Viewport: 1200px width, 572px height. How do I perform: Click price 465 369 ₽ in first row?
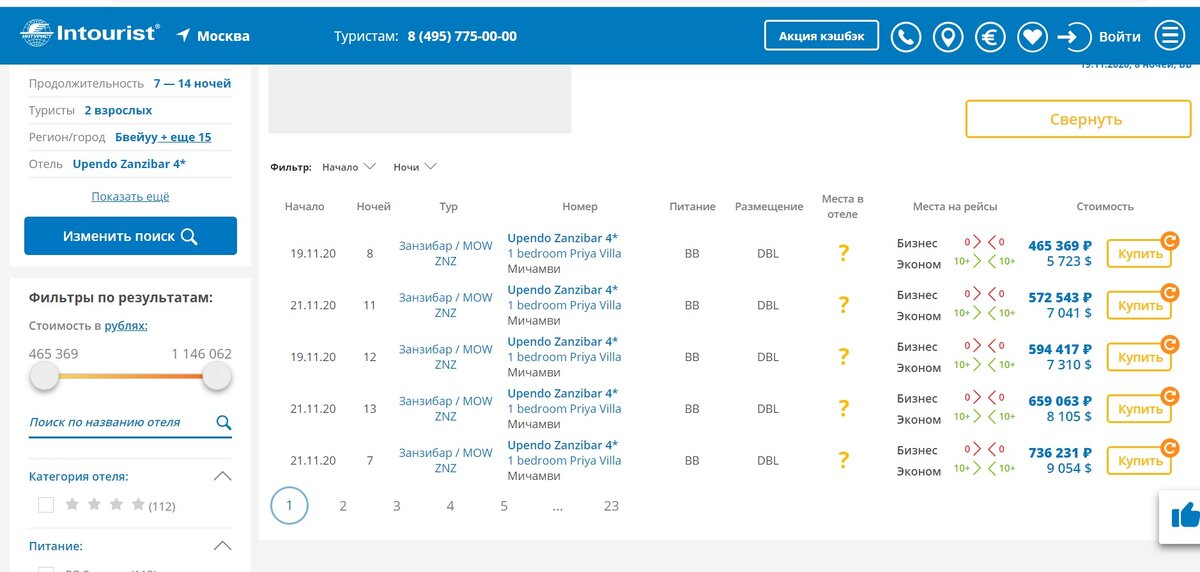click(x=1060, y=246)
